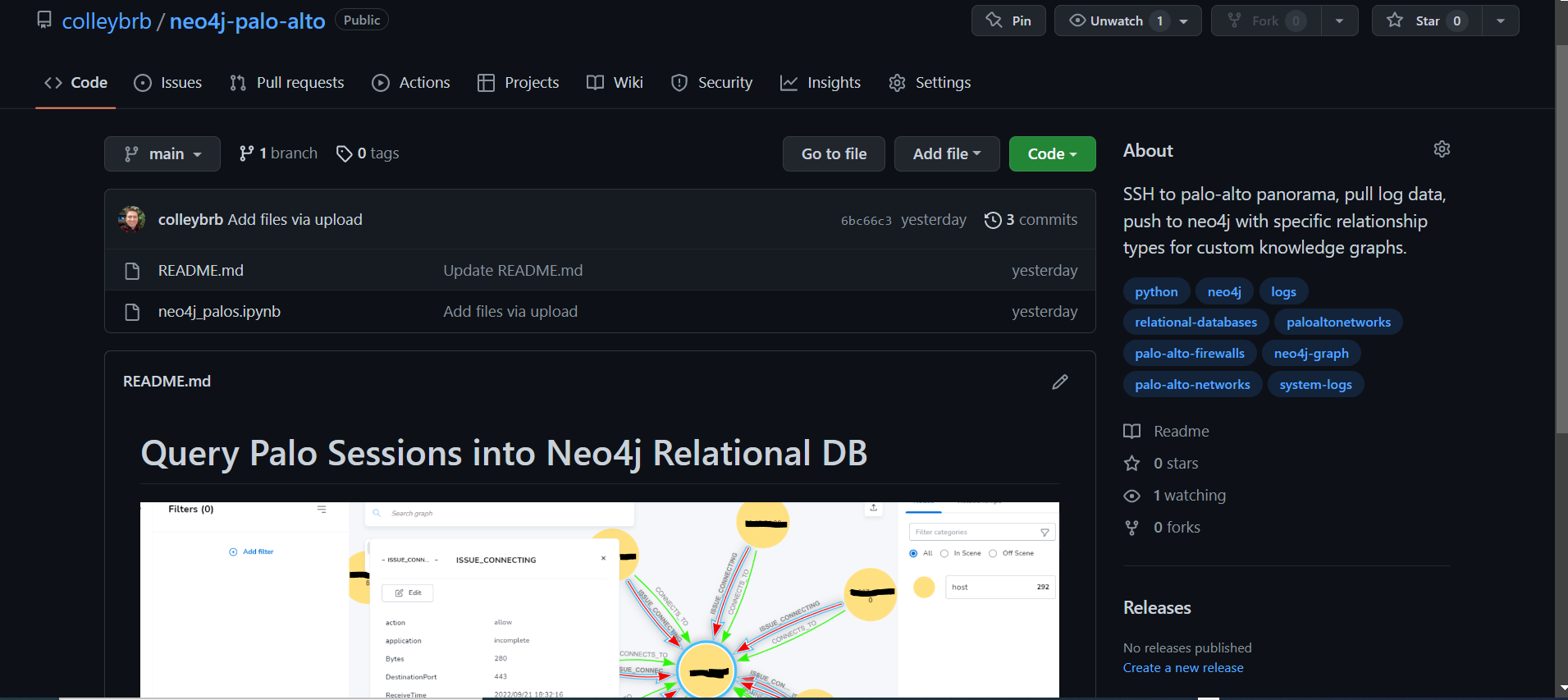Screen dimensions: 1568x700
Task: View the 3 commits history
Action: [x=1031, y=220]
